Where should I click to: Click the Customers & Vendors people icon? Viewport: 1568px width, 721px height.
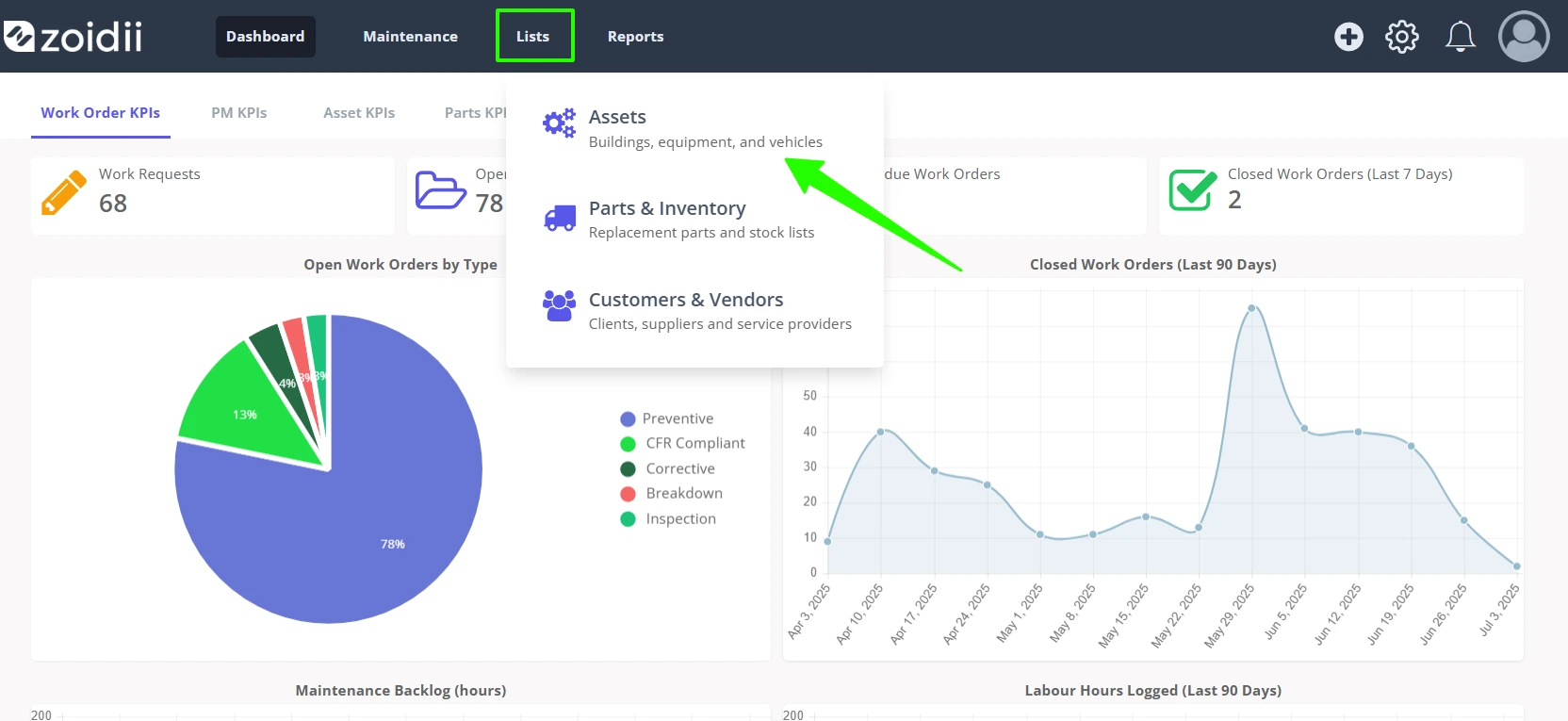click(559, 306)
